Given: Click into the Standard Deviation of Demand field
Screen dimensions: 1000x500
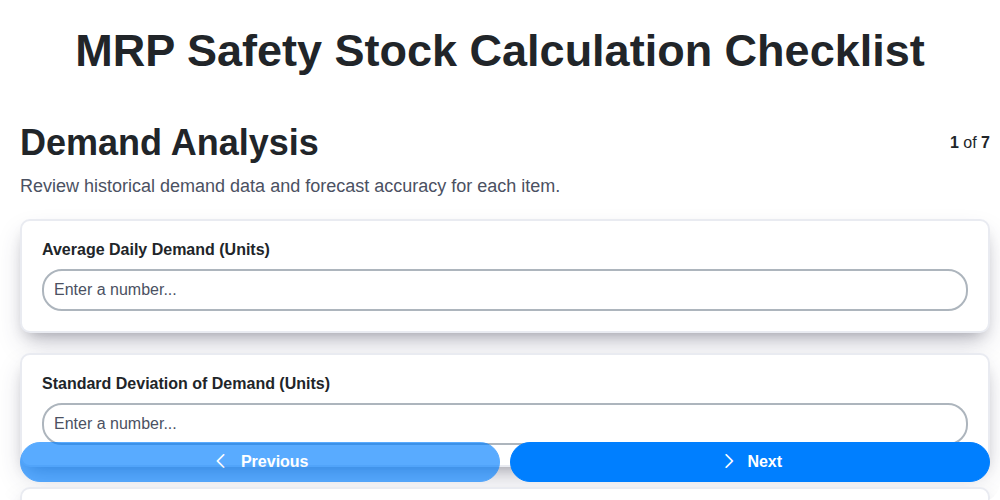Looking at the screenshot, I should [x=504, y=423].
